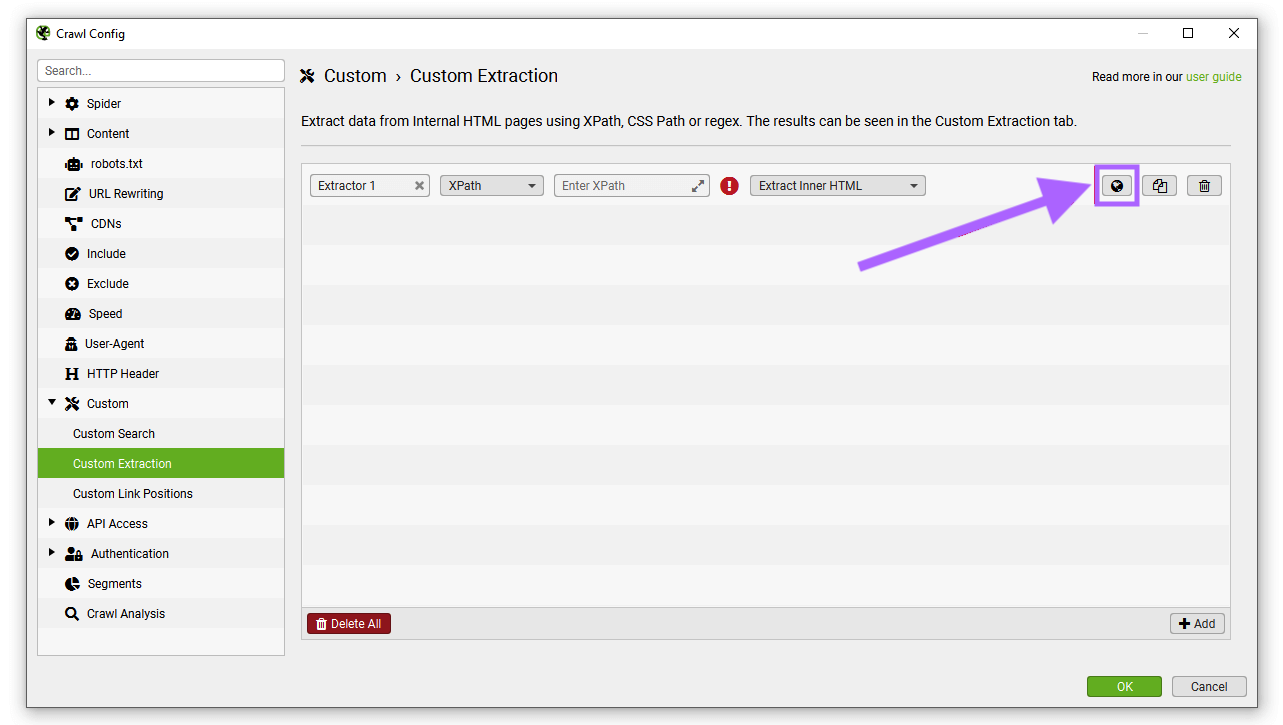
Task: Click the Include checkmark icon in the sidebar
Action: [73, 253]
